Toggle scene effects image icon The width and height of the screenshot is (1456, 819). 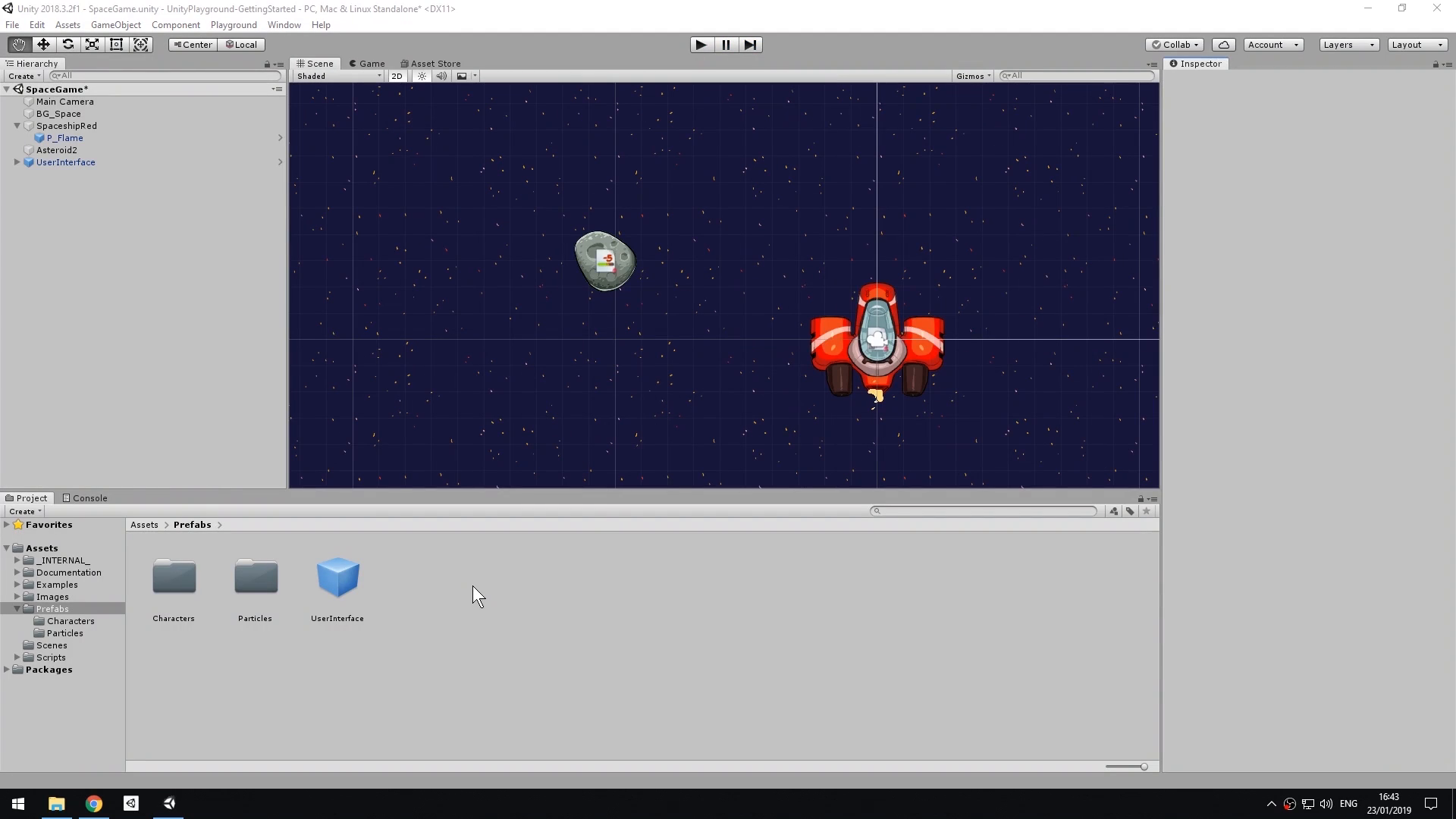461,76
